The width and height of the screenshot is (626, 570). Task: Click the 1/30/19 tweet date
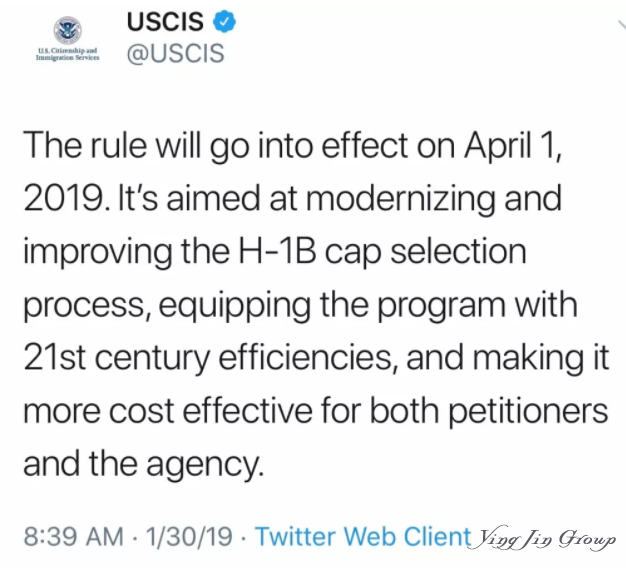[189, 536]
